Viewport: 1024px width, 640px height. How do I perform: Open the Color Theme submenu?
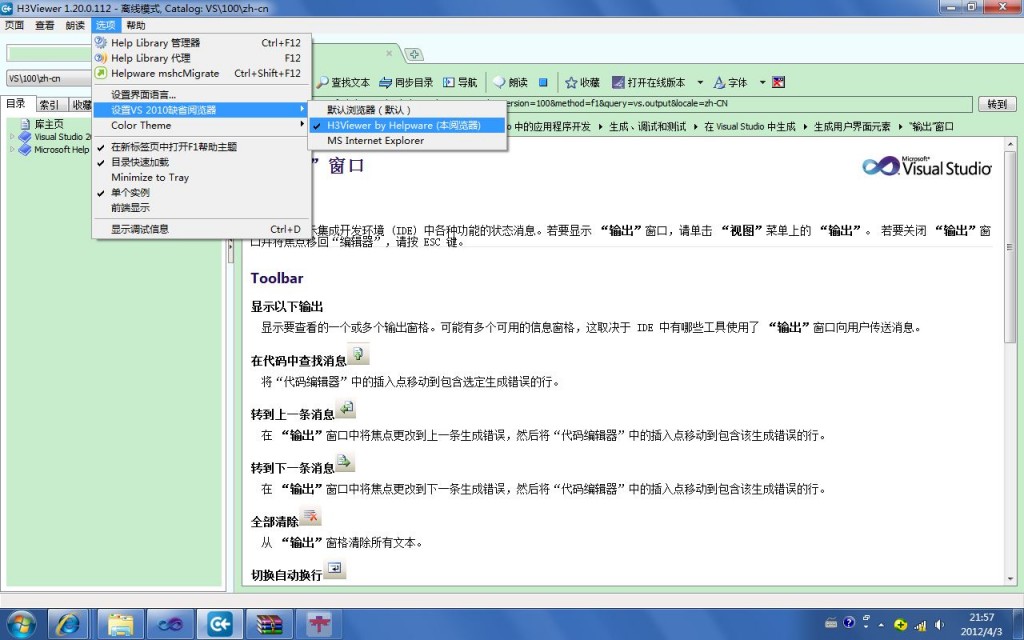202,125
